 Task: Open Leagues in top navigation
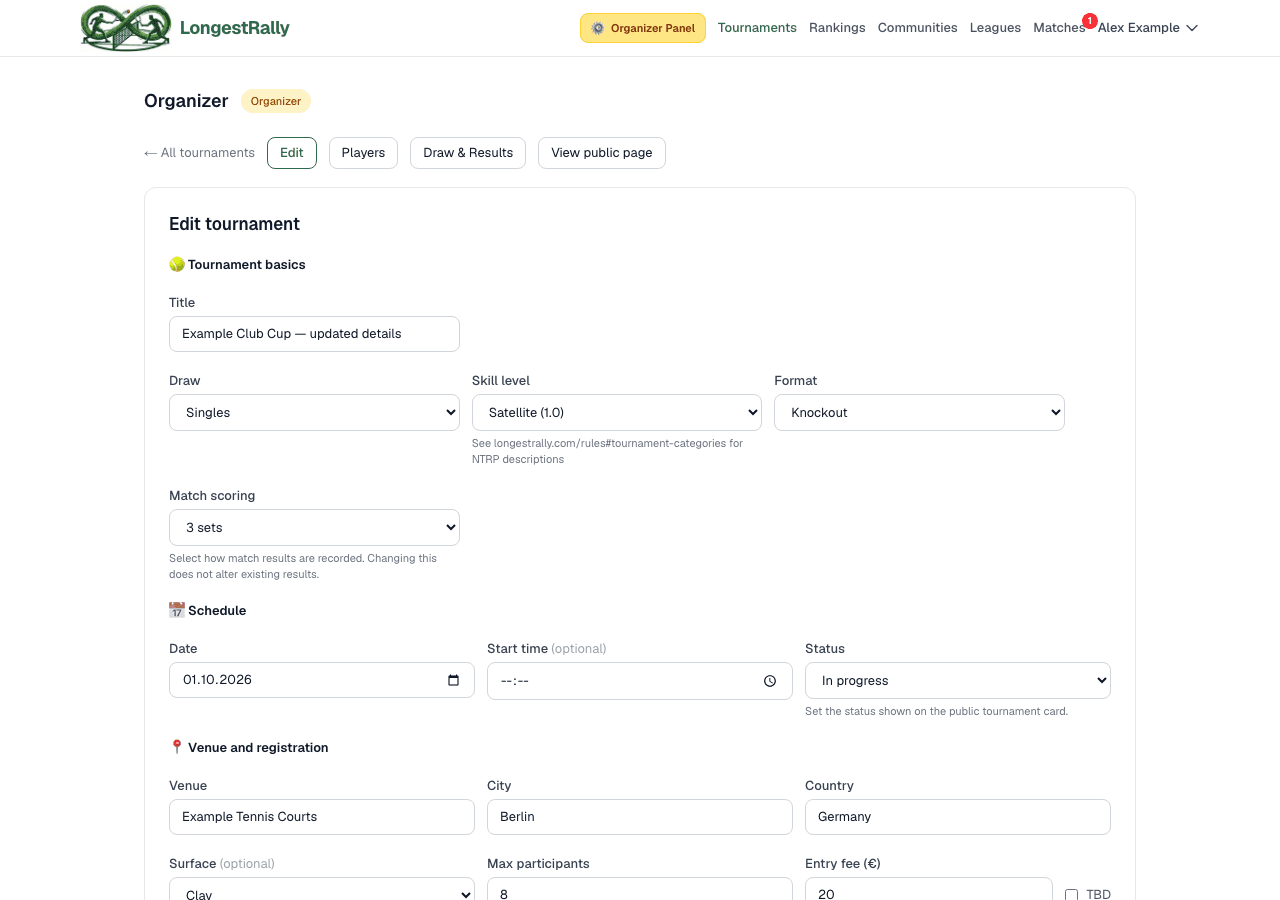(995, 28)
